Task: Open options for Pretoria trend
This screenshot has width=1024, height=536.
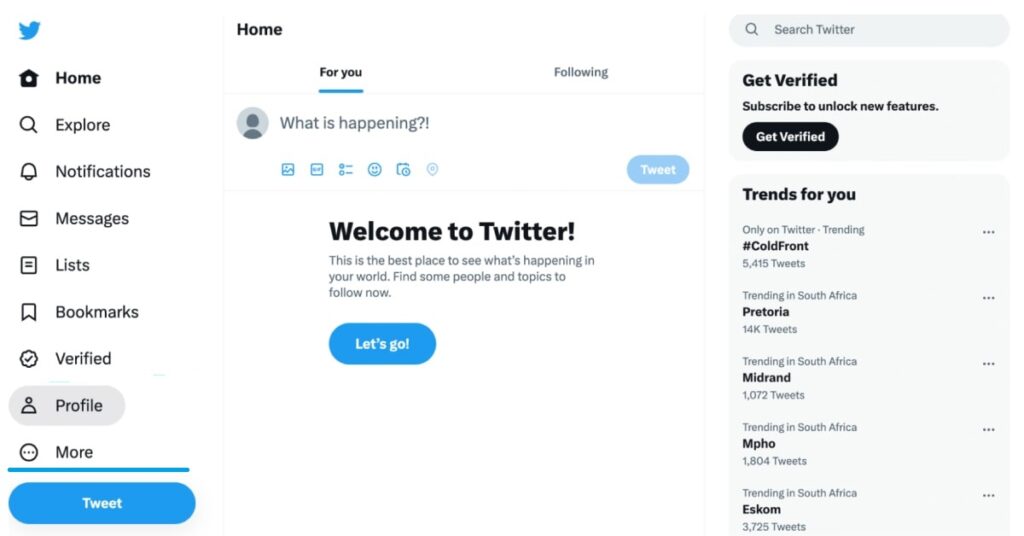Action: [989, 298]
